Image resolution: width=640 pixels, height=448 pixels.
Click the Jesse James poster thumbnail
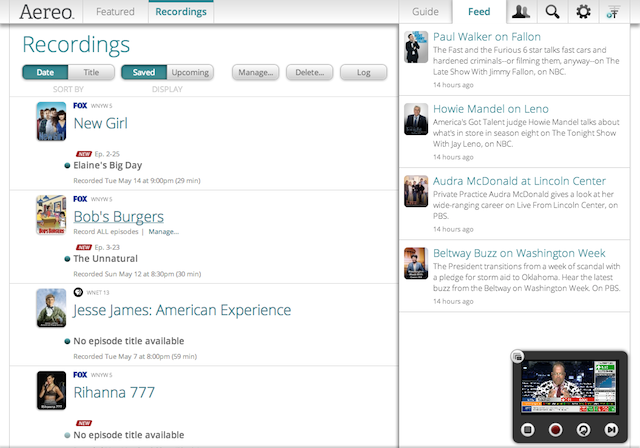tap(51, 308)
